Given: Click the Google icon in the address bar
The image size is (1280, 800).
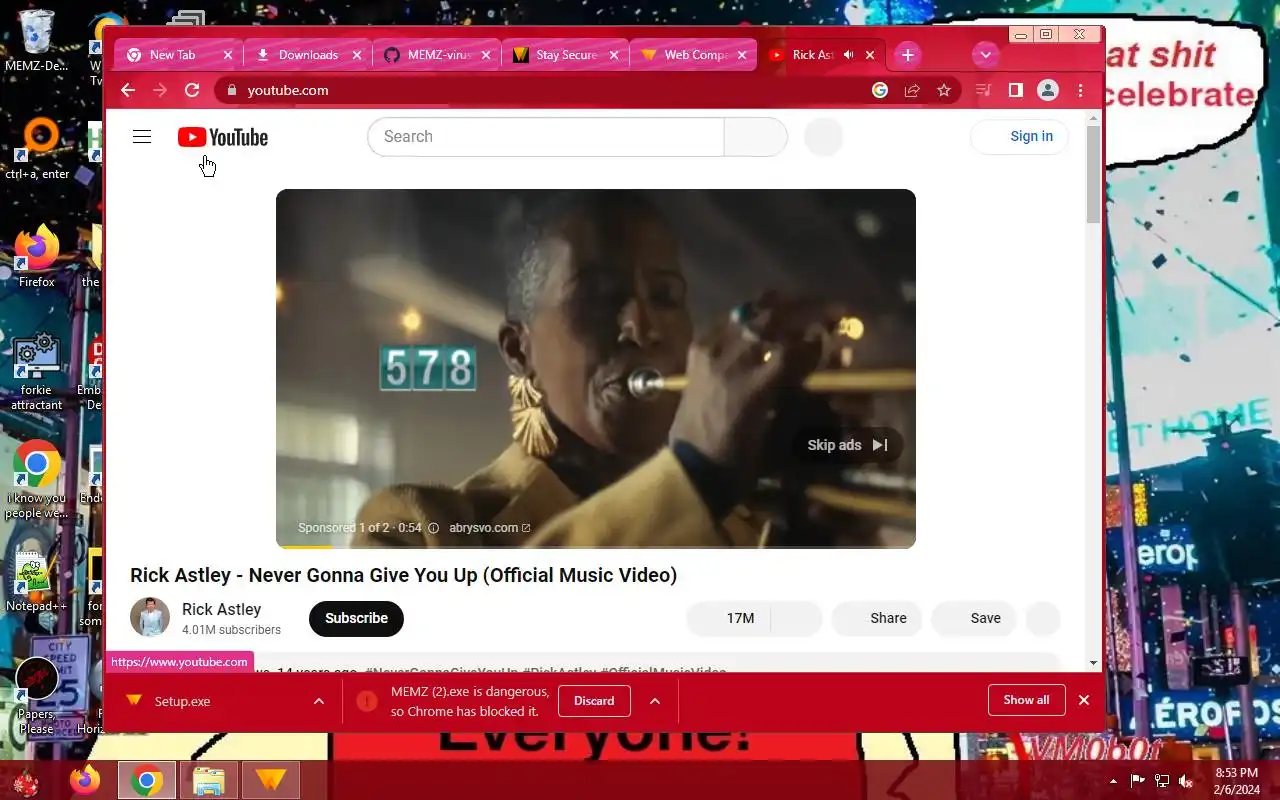Looking at the screenshot, I should (880, 90).
